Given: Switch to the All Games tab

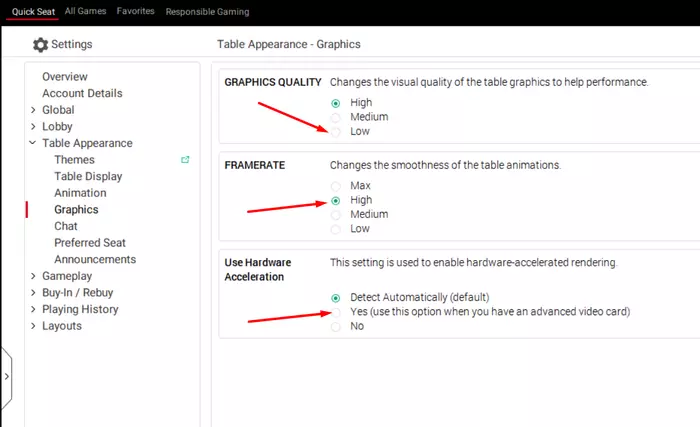Looking at the screenshot, I should 85,11.
